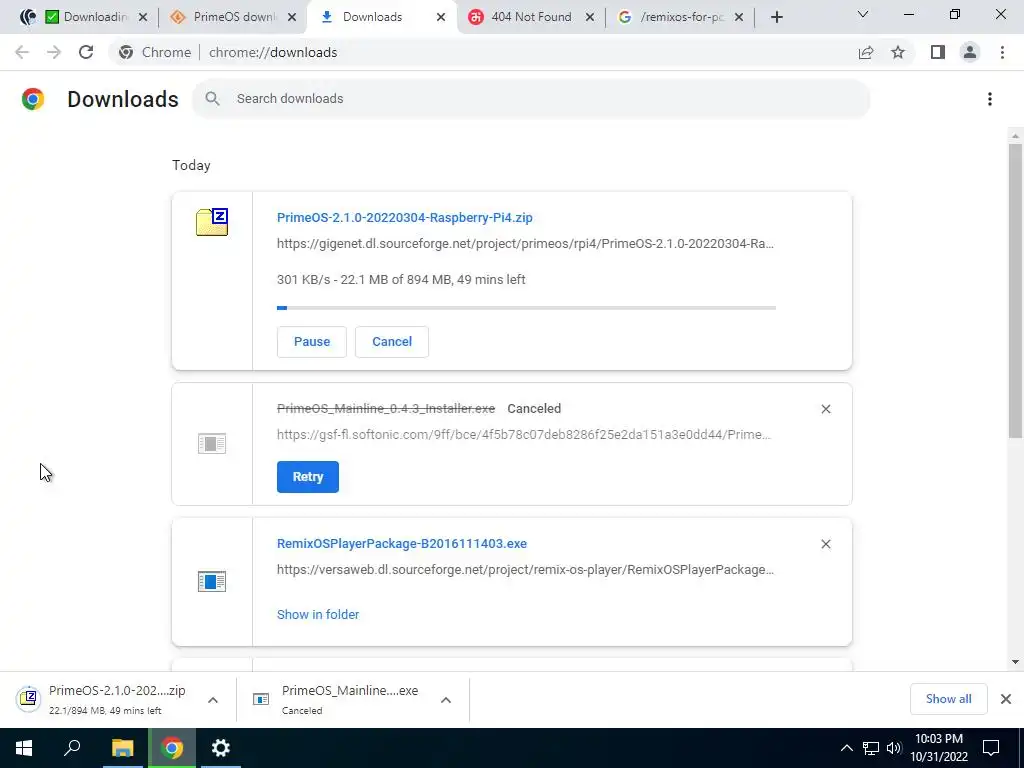The width and height of the screenshot is (1024, 768).
Task: Close the download shelf bar
Action: coord(1006,699)
